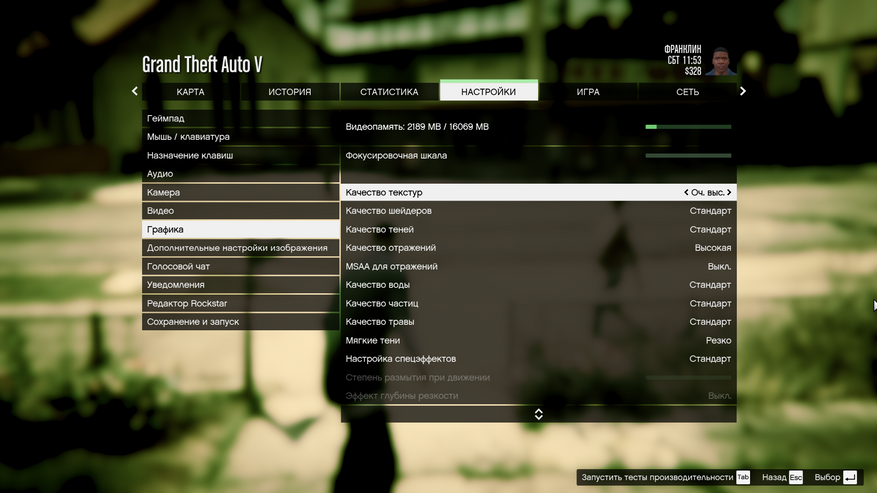877x493 pixels.
Task: Open the ИСТОРИЯ tab
Action: click(x=290, y=92)
